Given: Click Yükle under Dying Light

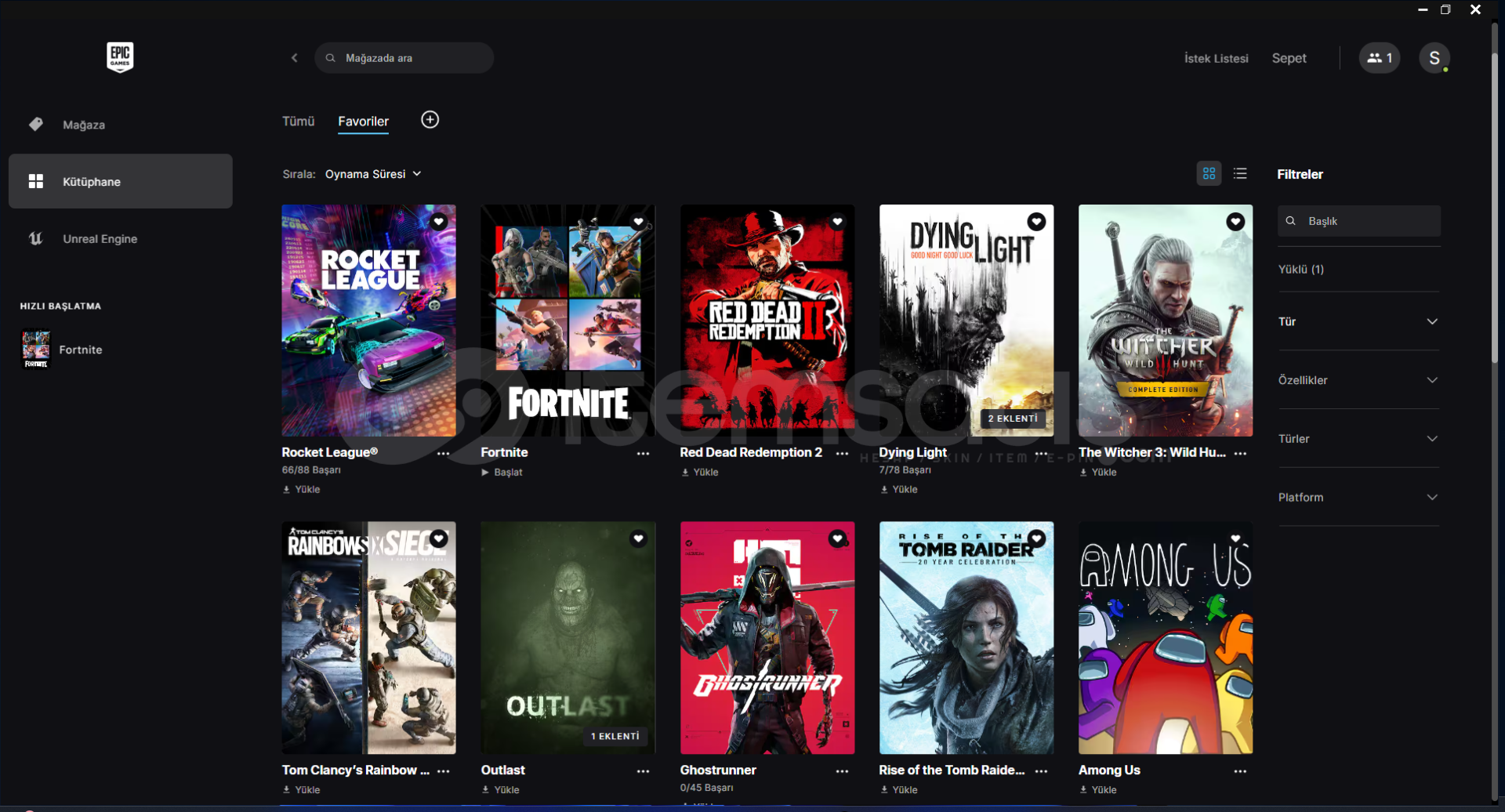Looking at the screenshot, I should [899, 489].
